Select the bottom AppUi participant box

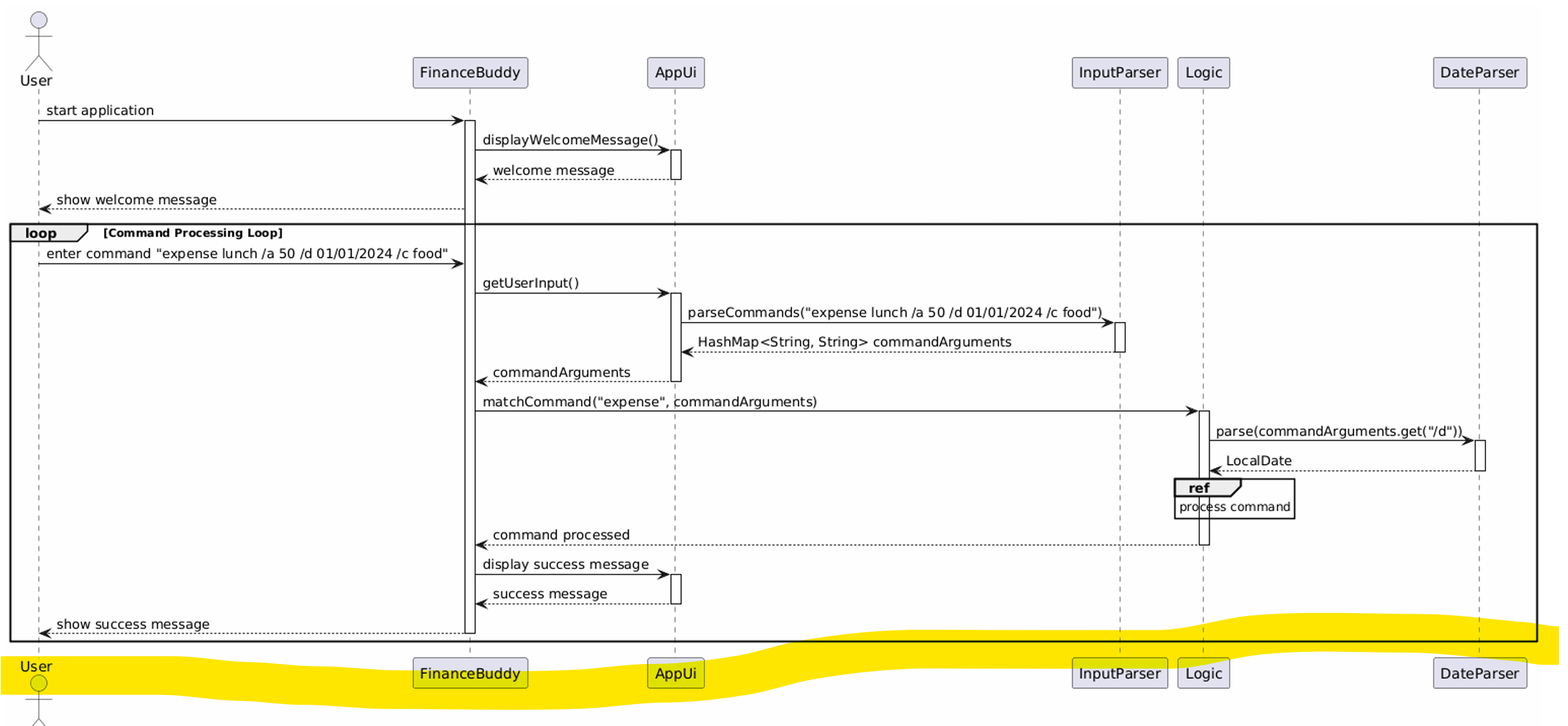675,673
